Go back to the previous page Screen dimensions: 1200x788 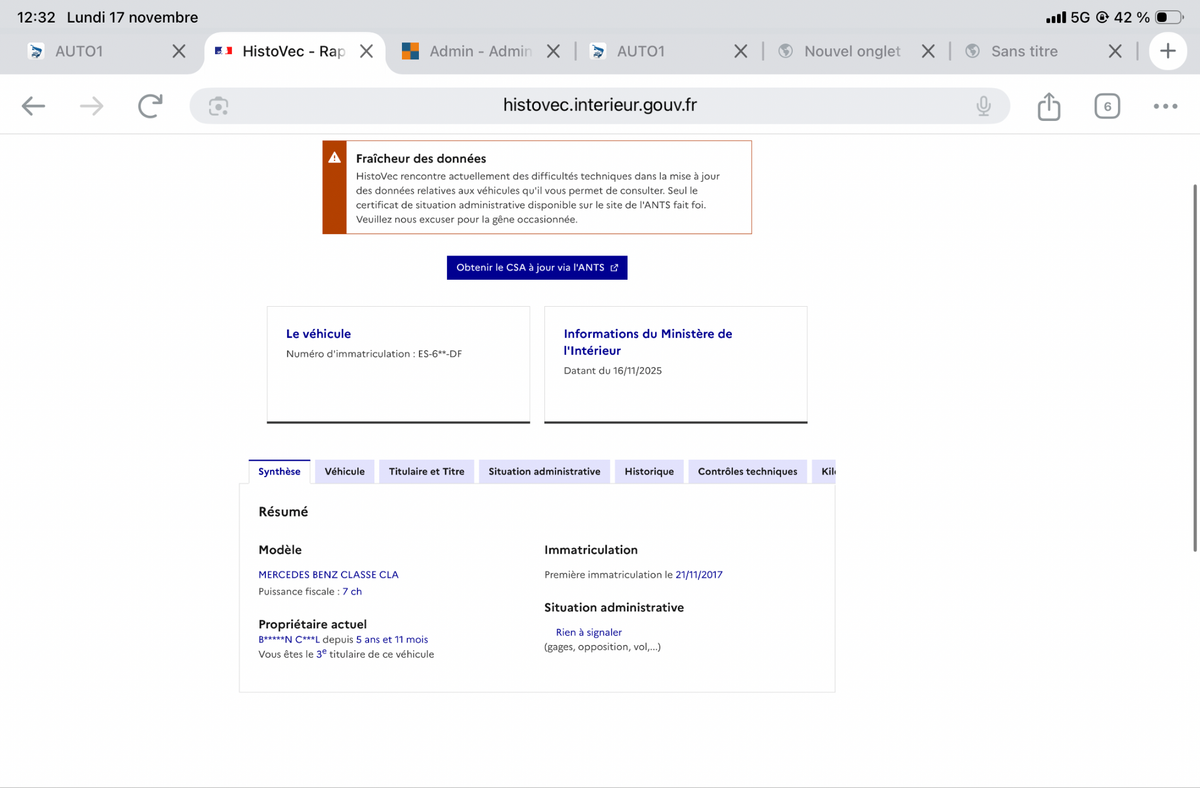pos(33,106)
